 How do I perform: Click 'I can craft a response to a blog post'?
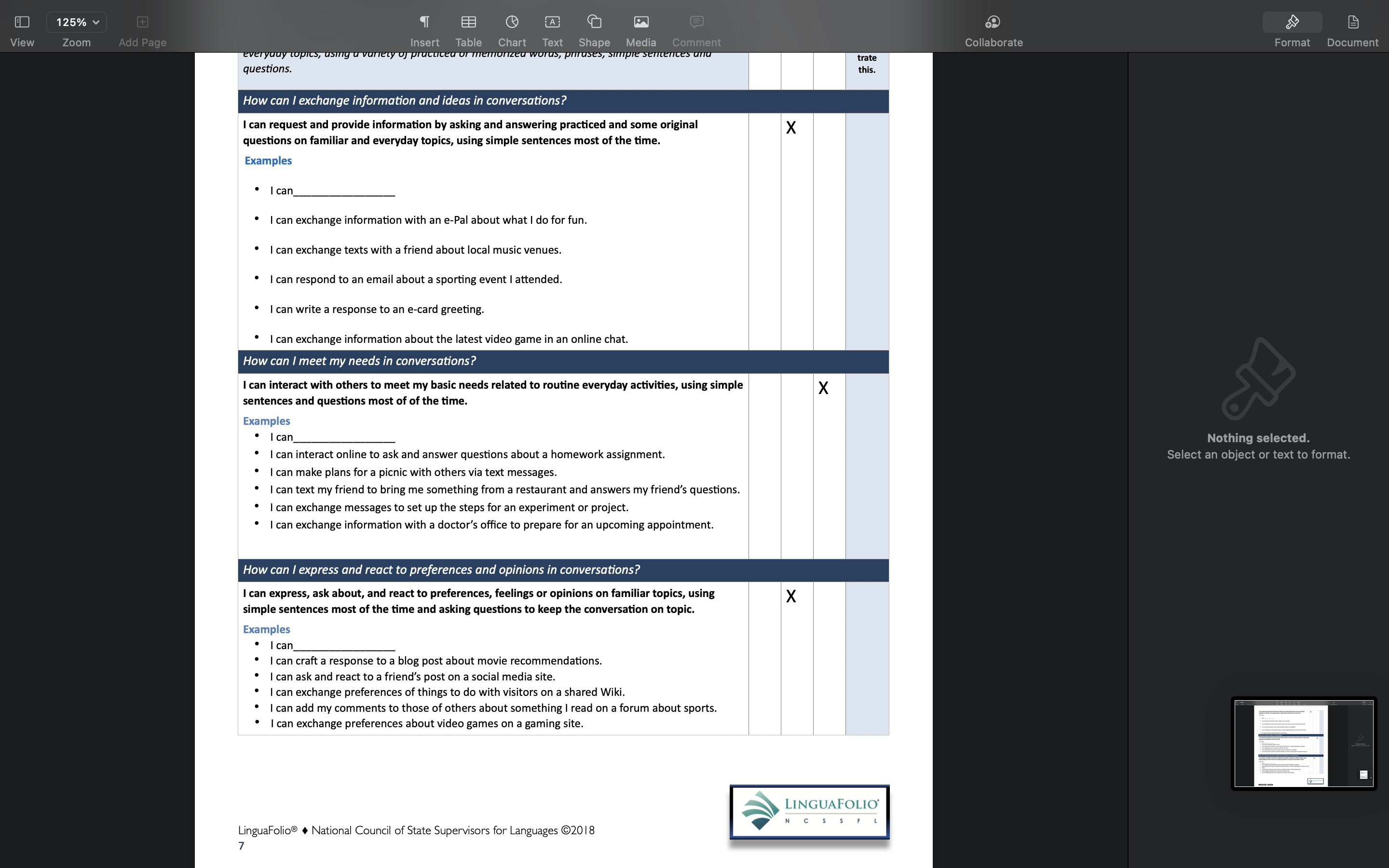[x=436, y=661]
